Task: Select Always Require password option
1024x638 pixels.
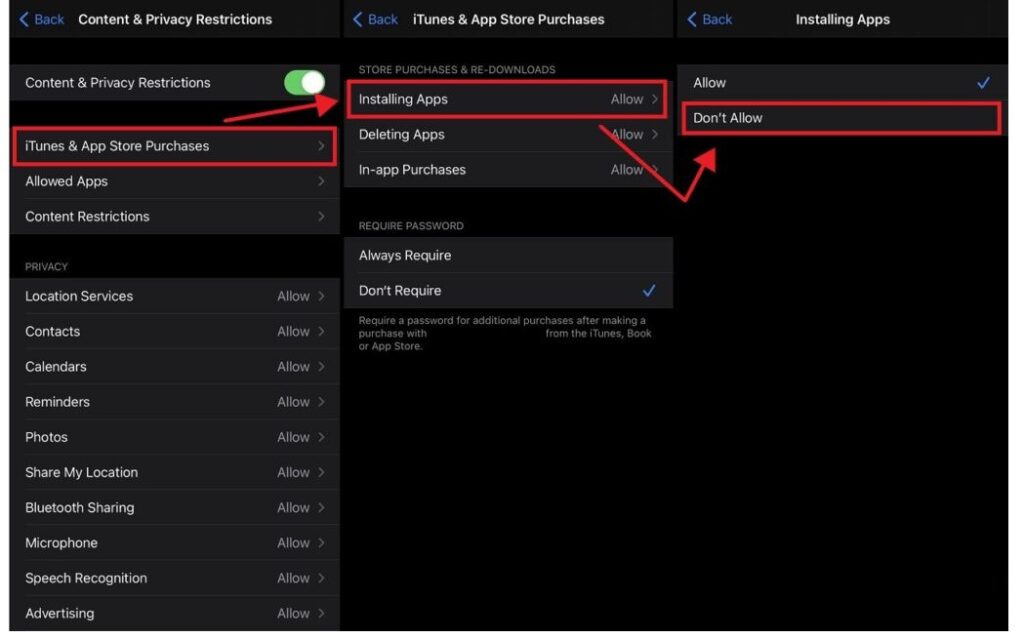Action: [x=508, y=255]
